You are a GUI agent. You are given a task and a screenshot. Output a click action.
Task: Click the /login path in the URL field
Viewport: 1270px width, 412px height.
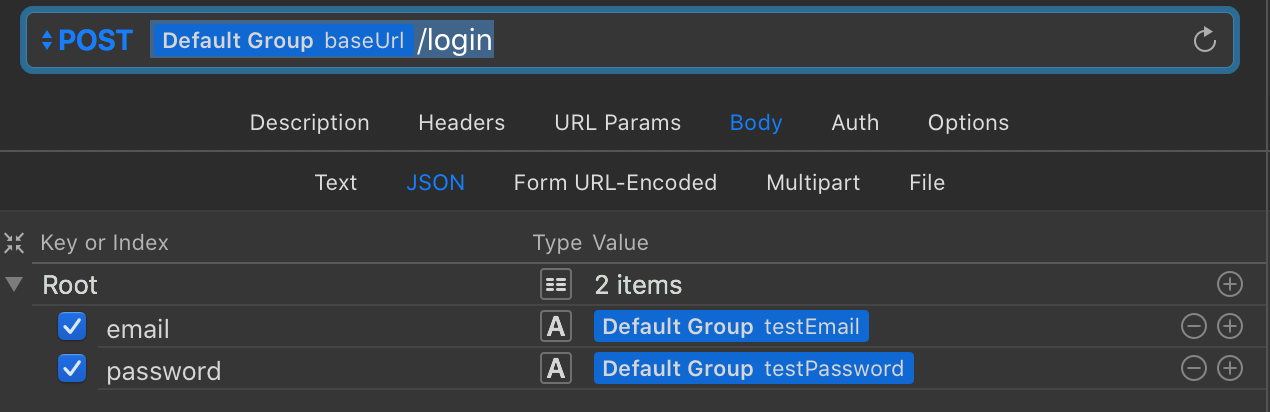point(455,40)
